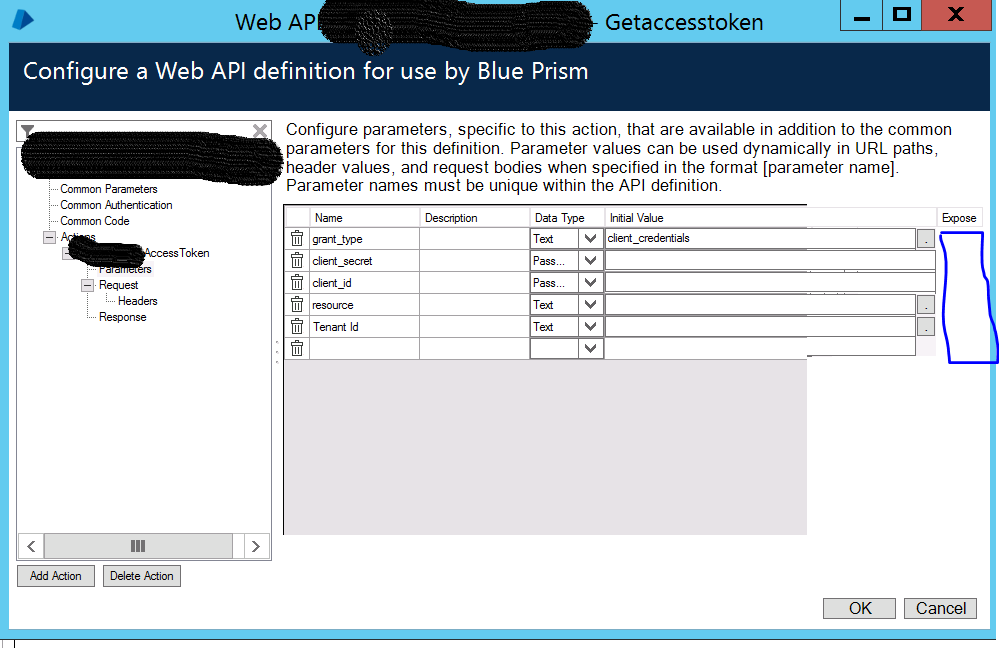This screenshot has height=648, width=999.
Task: Select the Response tree item
Action: tap(122, 317)
